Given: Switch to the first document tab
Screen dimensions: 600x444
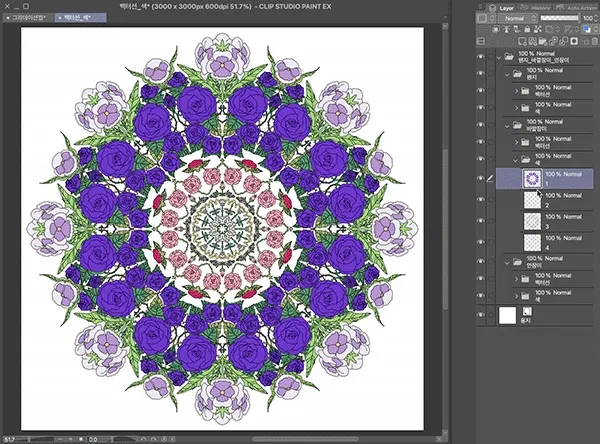Looking at the screenshot, I should [x=27, y=18].
